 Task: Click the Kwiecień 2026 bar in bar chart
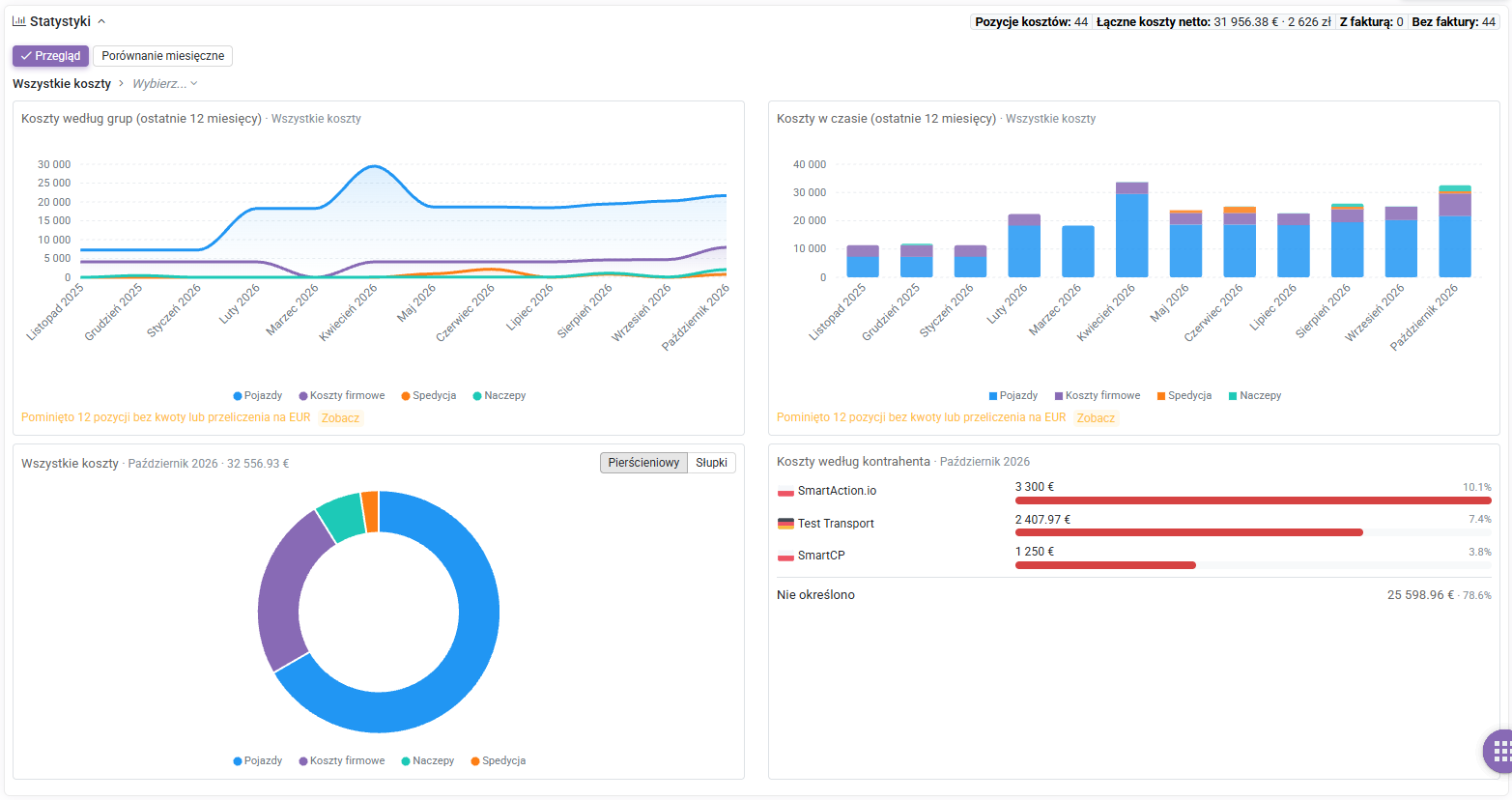pos(1132,230)
